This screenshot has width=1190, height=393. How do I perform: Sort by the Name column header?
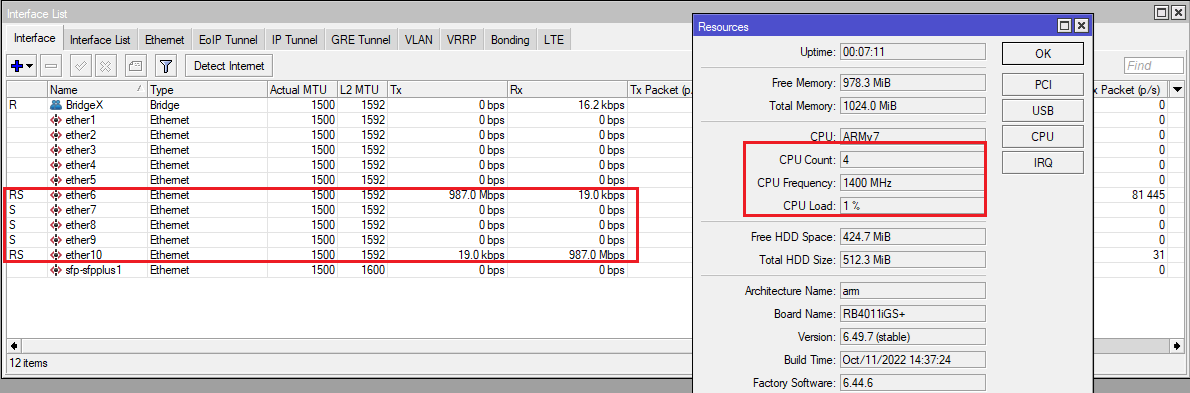pos(96,90)
